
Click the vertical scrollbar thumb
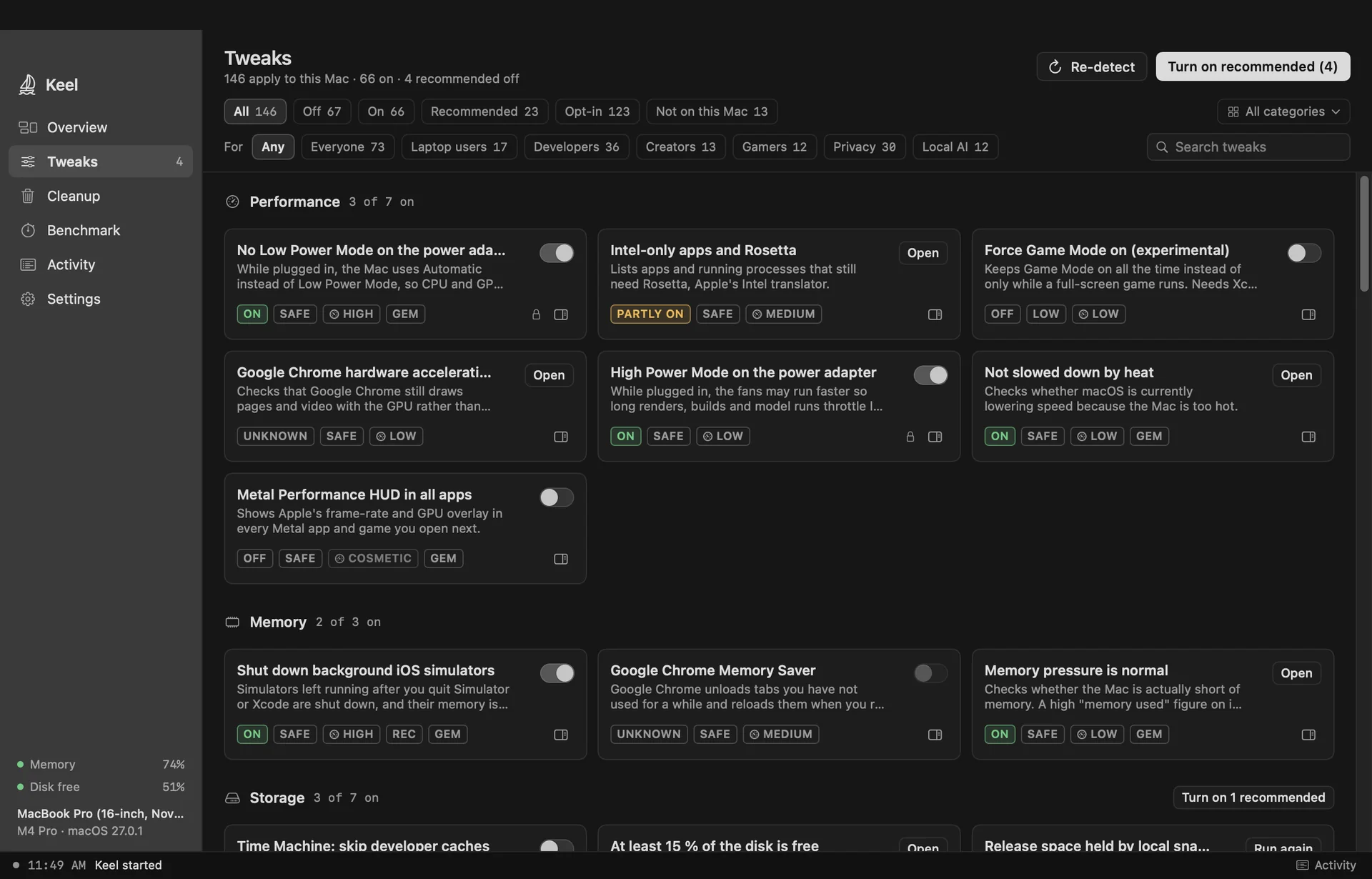click(x=1364, y=234)
